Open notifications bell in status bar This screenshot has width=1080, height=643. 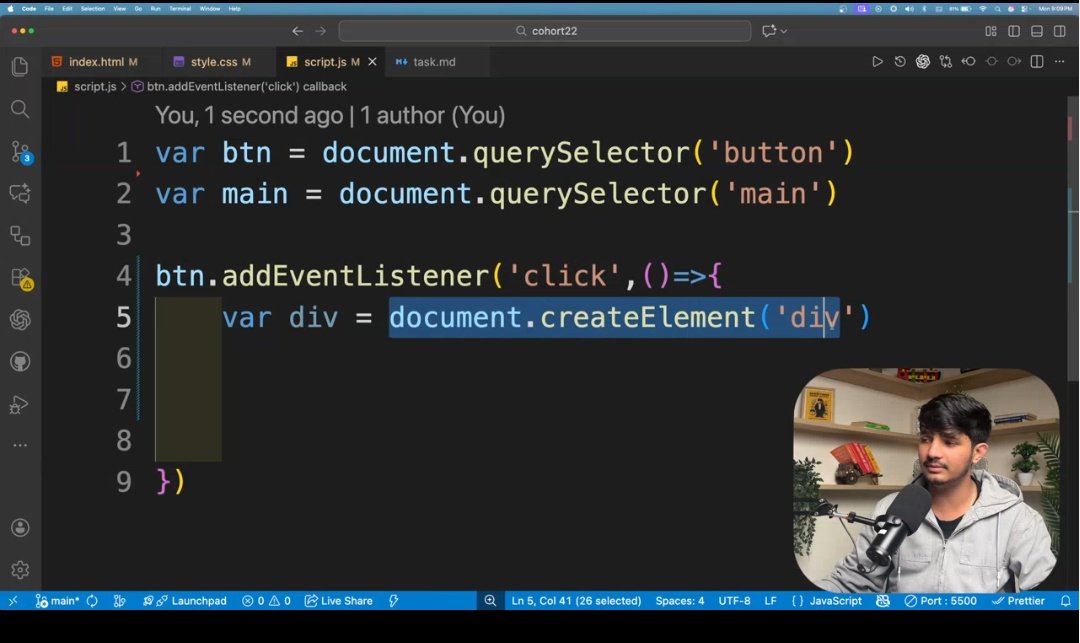(1066, 600)
